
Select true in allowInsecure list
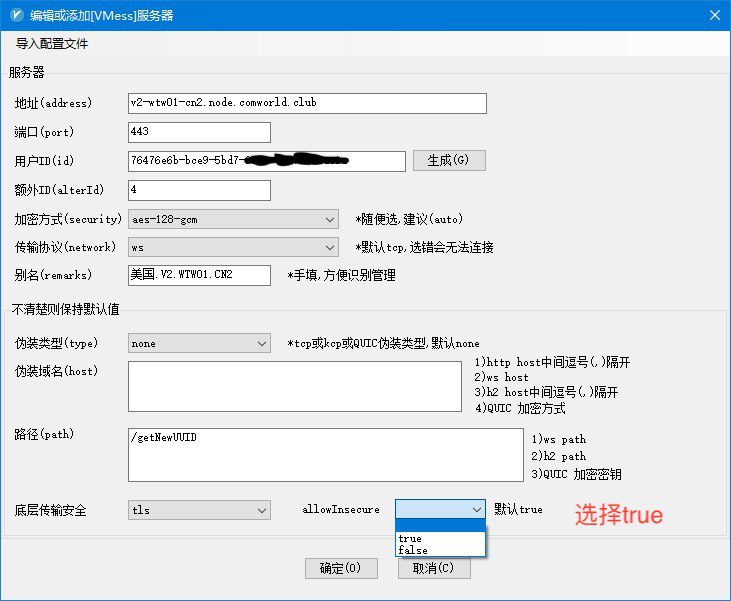pos(440,538)
